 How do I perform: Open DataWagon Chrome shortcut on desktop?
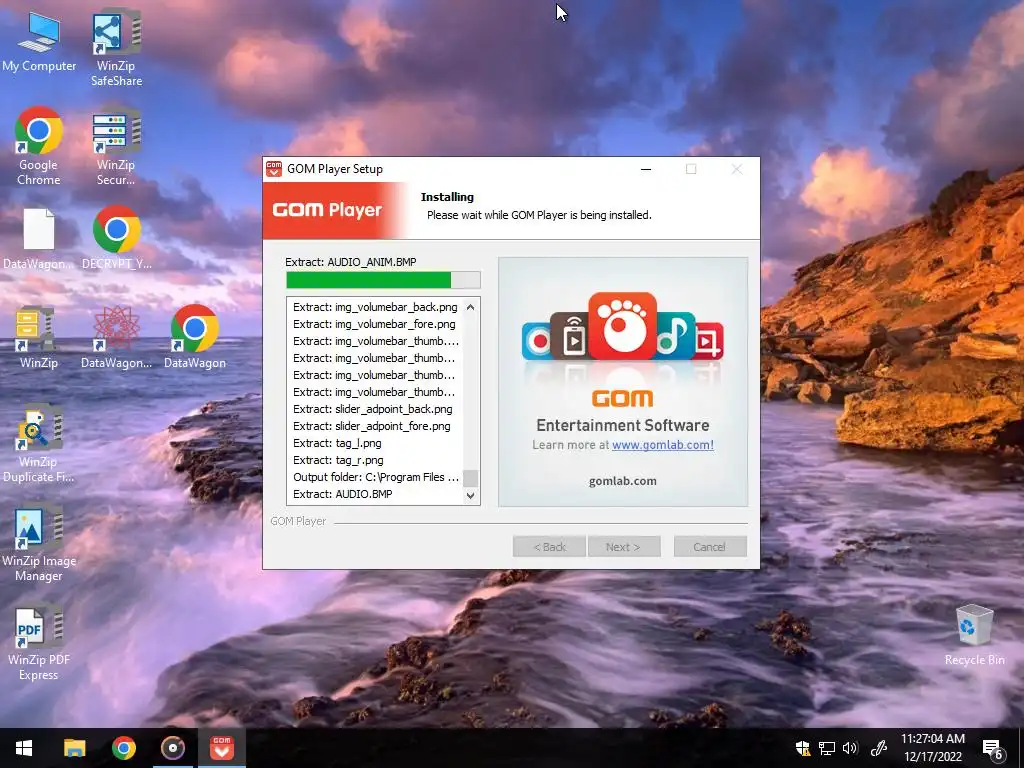click(195, 337)
